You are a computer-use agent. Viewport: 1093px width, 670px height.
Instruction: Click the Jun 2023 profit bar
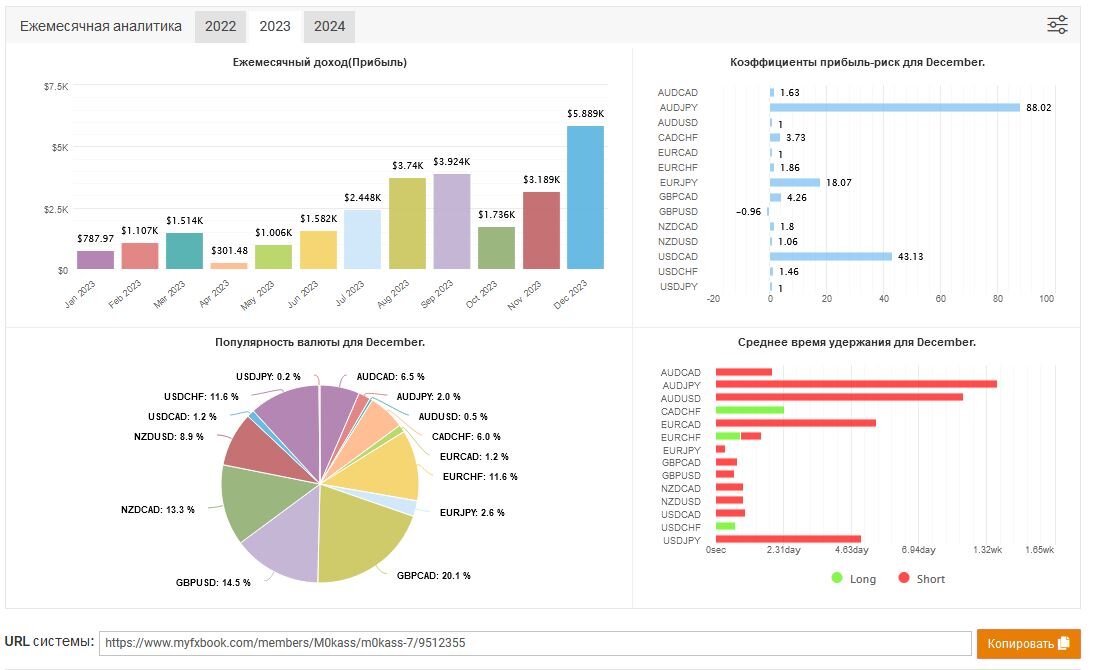[318, 250]
